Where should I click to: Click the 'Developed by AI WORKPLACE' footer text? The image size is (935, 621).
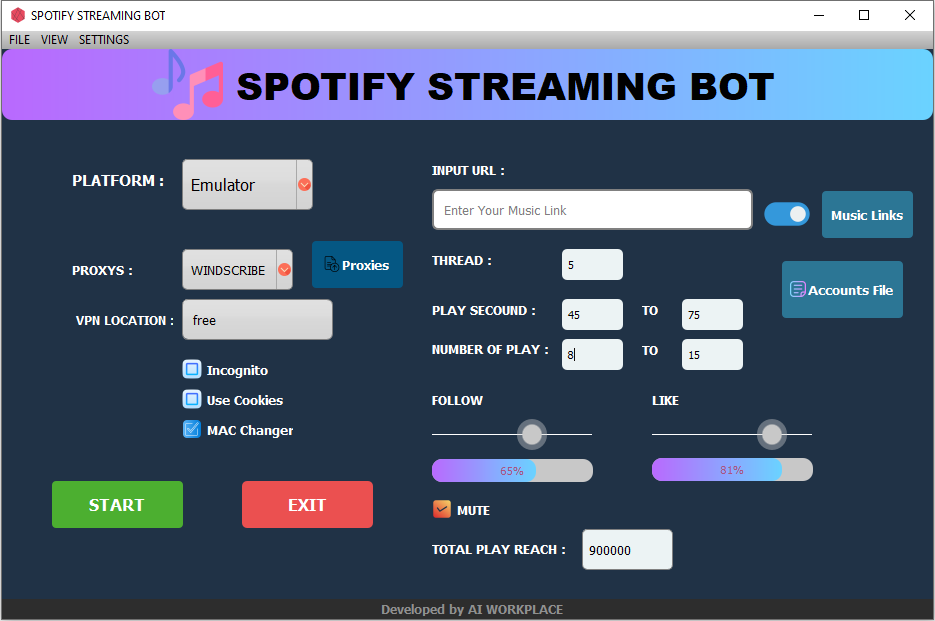472,609
